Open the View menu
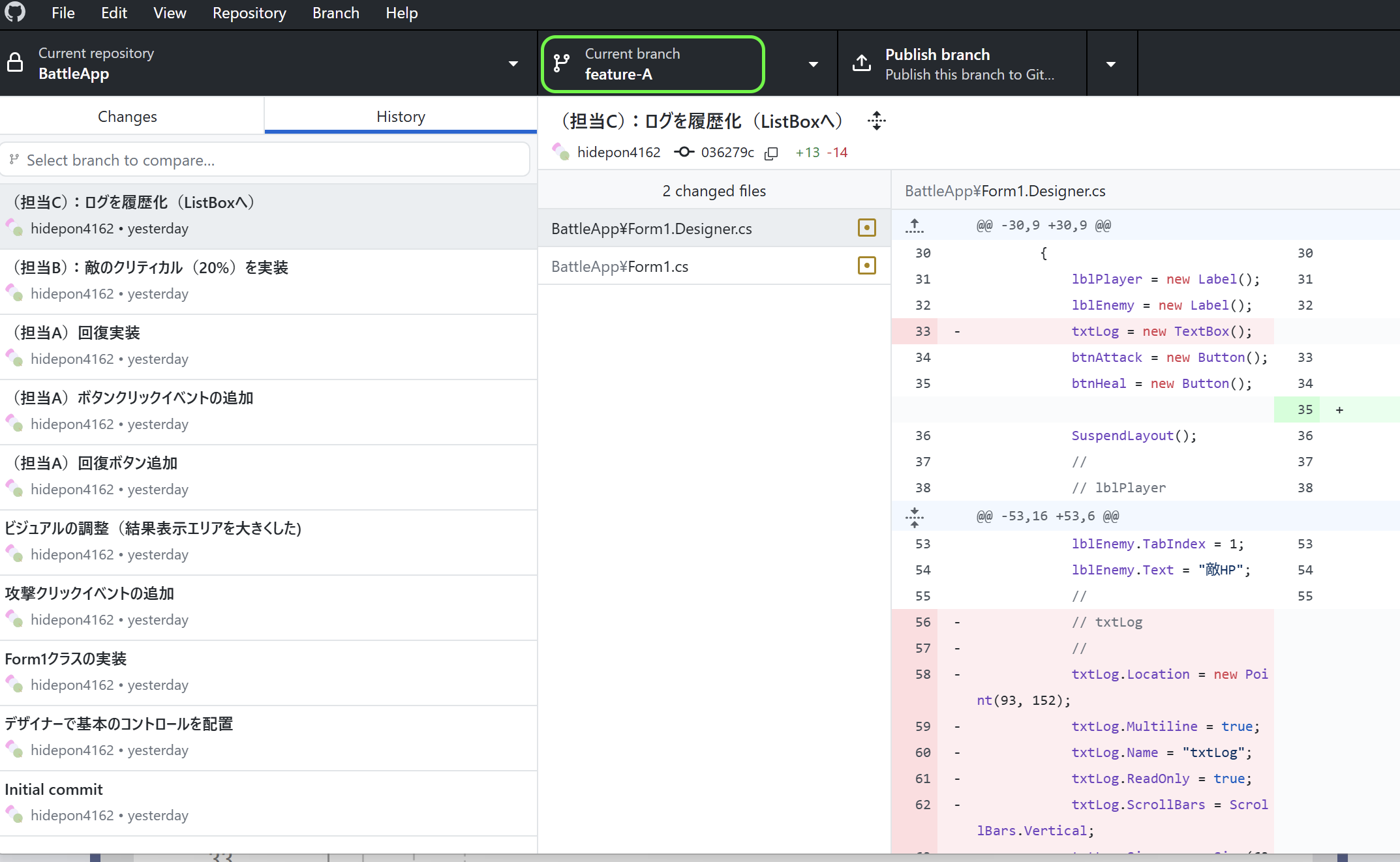 pyautogui.click(x=170, y=13)
